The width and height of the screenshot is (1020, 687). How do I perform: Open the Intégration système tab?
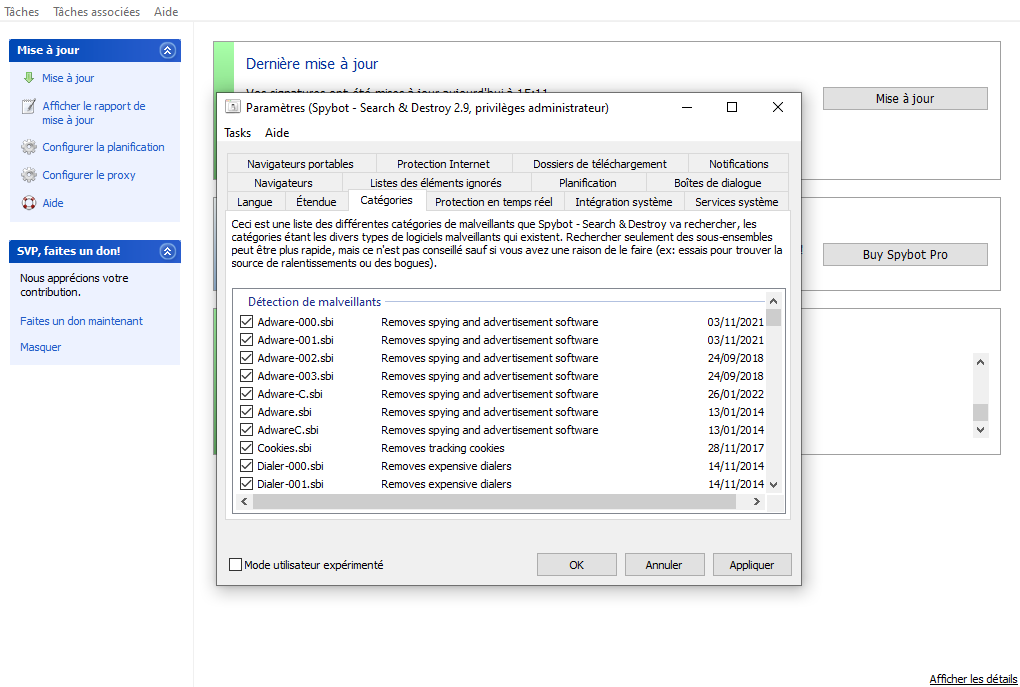click(x=623, y=202)
